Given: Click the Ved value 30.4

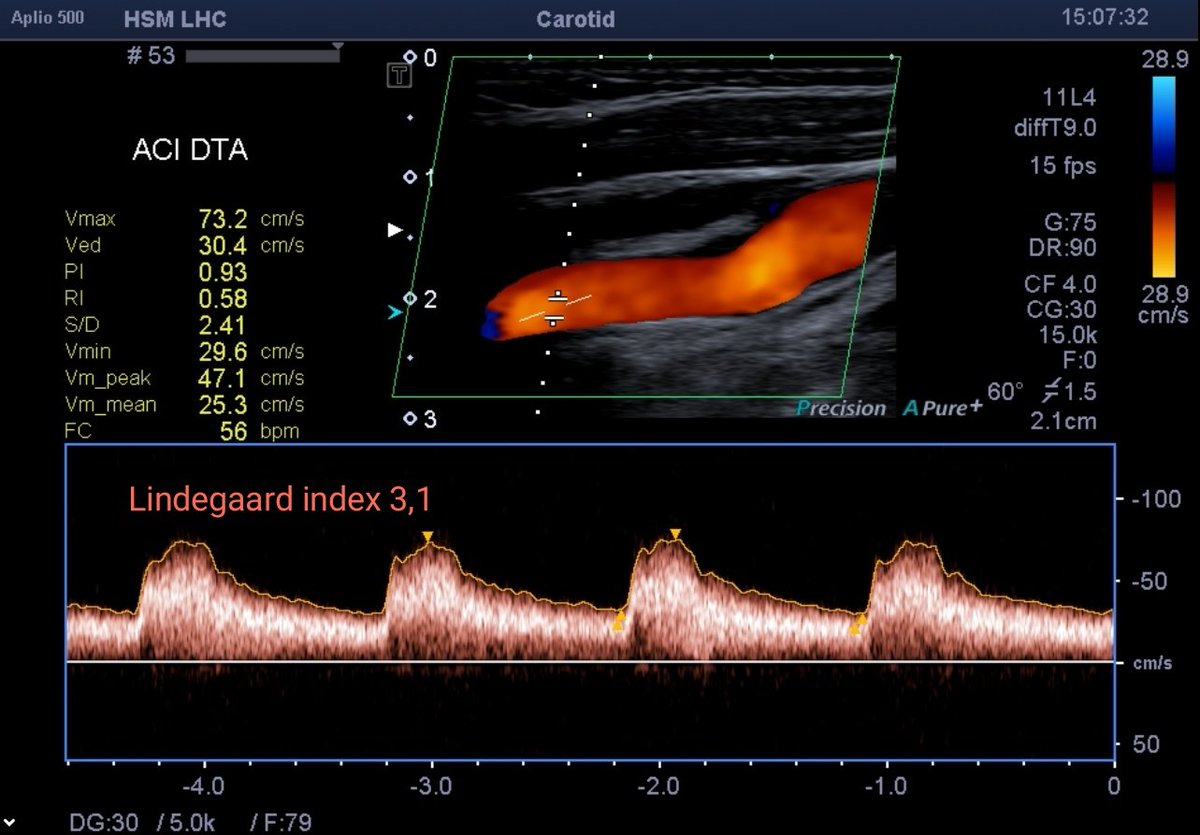Looking at the screenshot, I should (222, 245).
